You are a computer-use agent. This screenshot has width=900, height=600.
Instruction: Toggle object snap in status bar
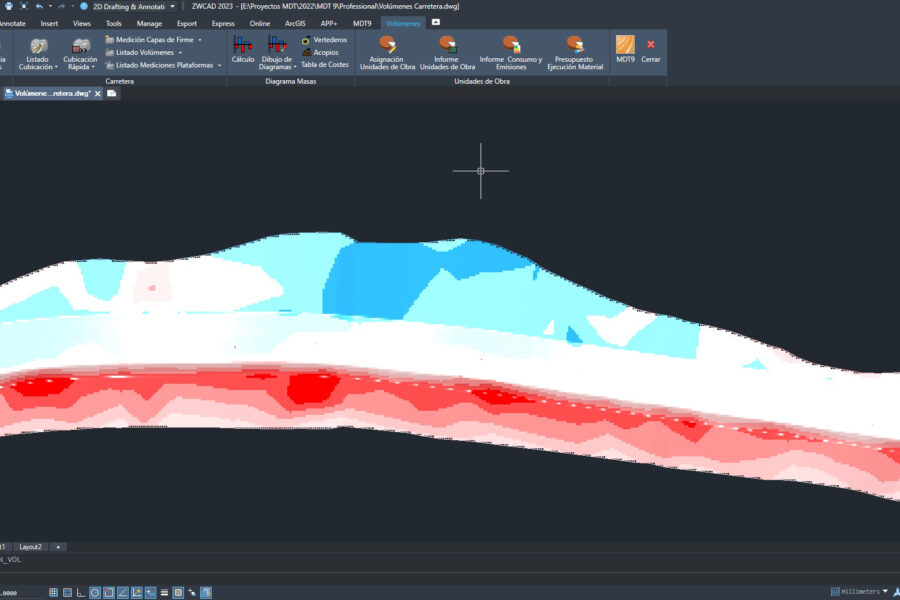(x=108, y=593)
